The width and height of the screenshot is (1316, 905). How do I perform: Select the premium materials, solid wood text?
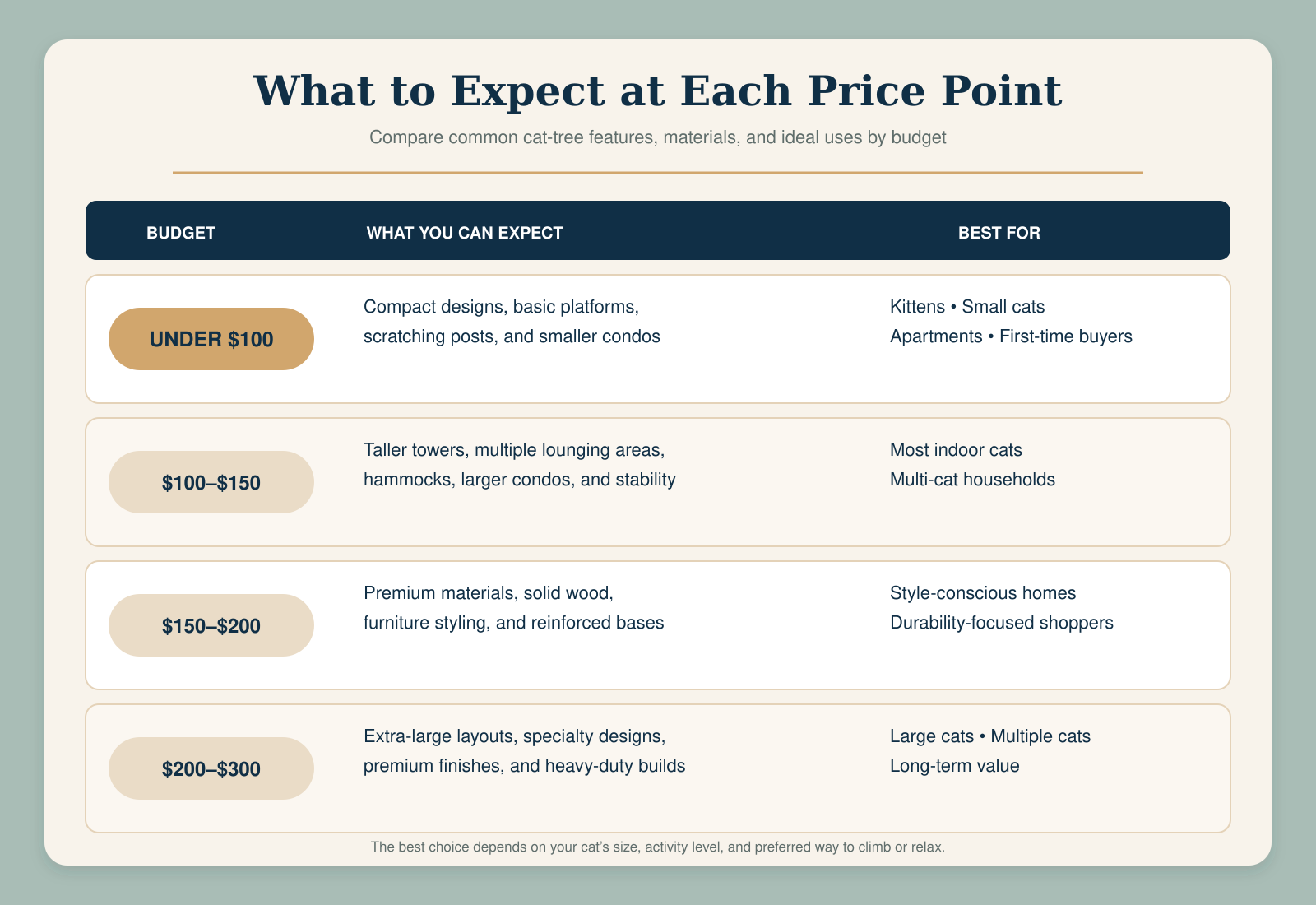tap(514, 608)
